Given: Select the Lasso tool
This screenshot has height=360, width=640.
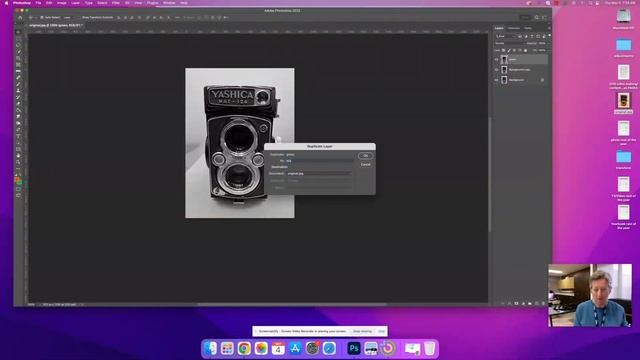Looking at the screenshot, I should point(18,45).
